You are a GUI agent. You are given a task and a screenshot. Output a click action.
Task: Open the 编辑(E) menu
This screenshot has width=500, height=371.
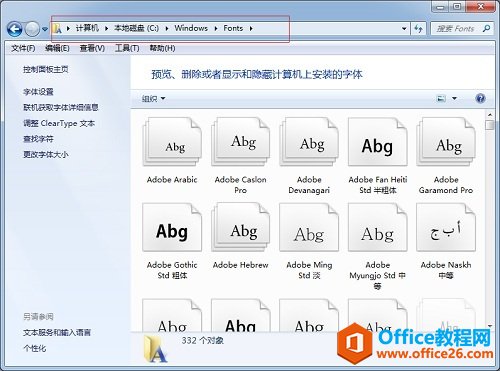click(x=57, y=48)
